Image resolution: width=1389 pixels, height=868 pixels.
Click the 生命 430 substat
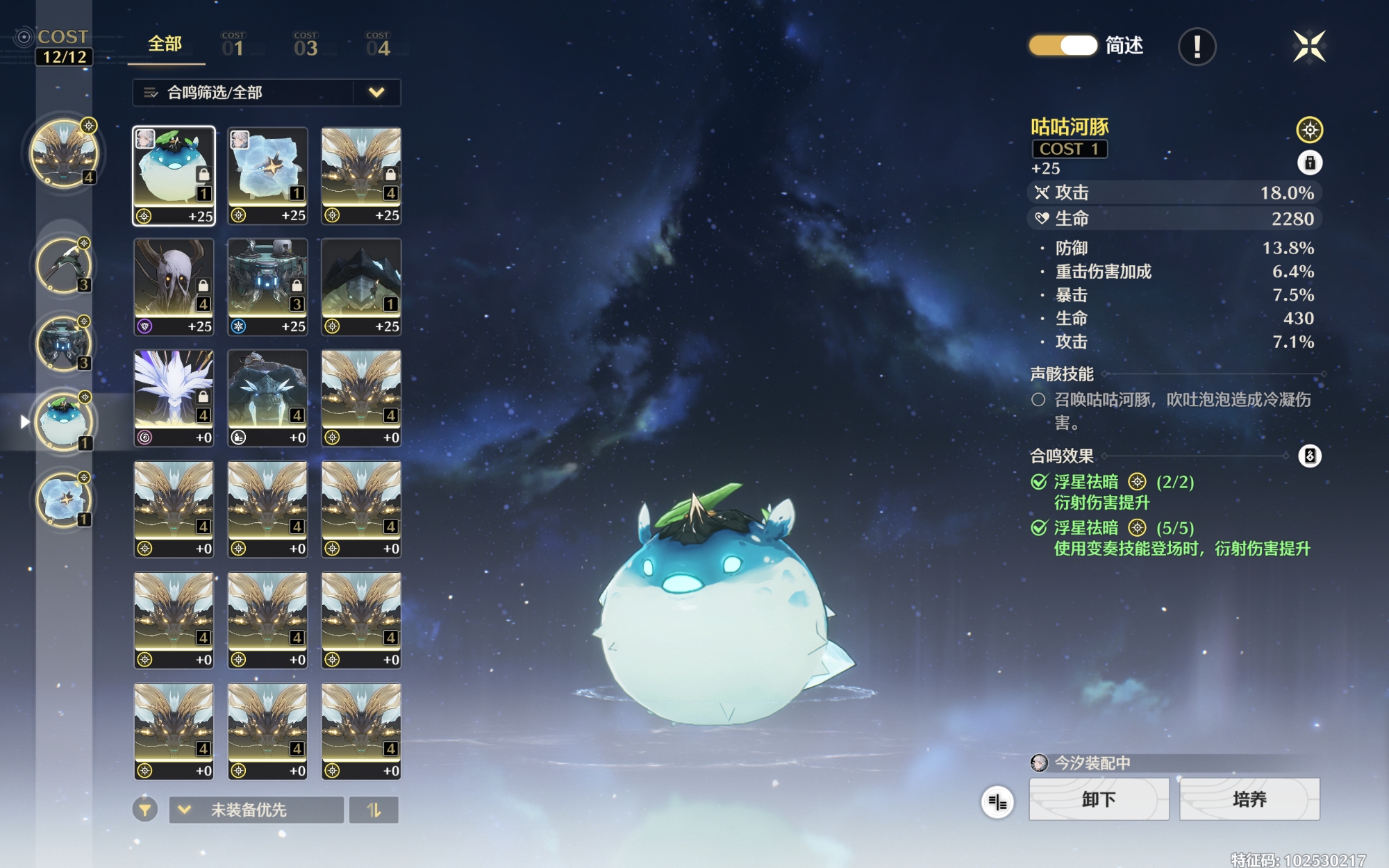pyautogui.click(x=1178, y=318)
